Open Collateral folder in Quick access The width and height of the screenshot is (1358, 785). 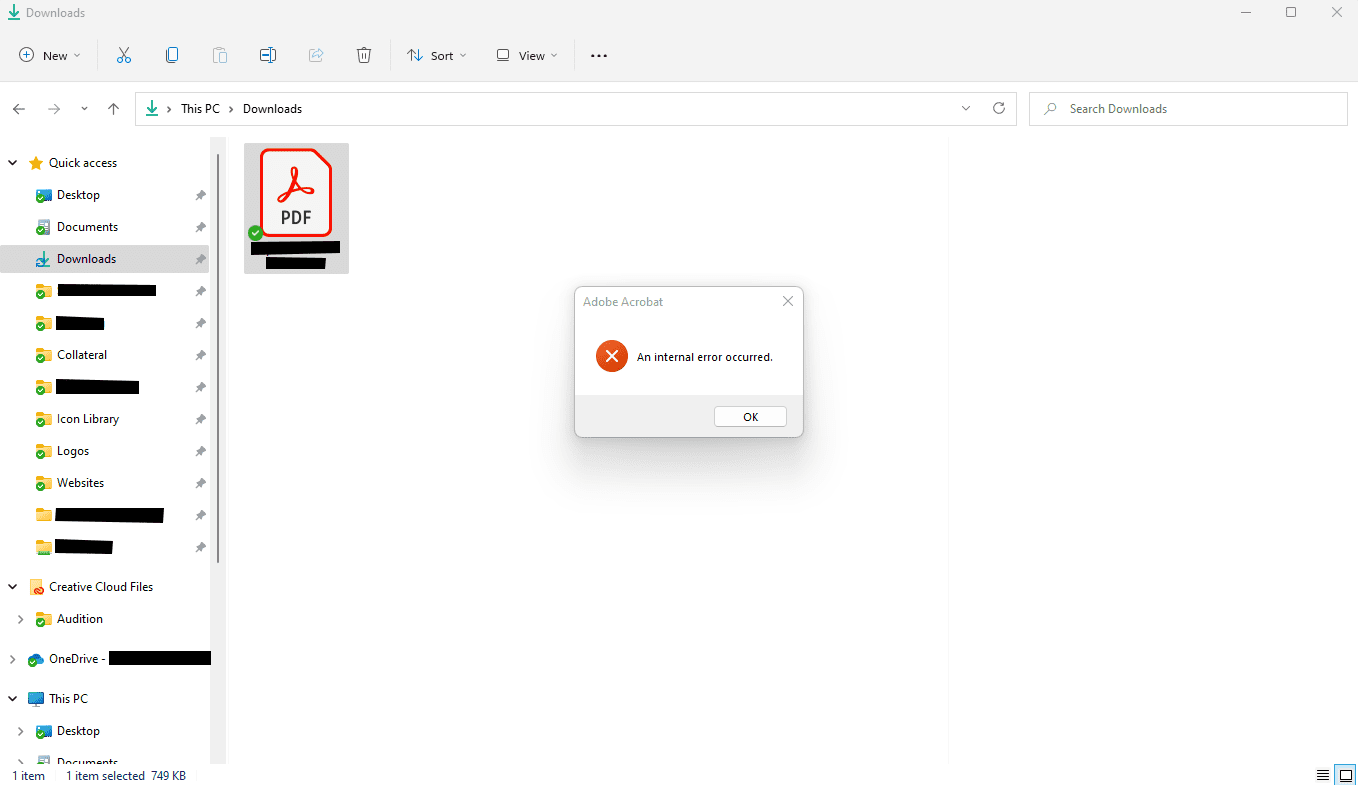81,355
